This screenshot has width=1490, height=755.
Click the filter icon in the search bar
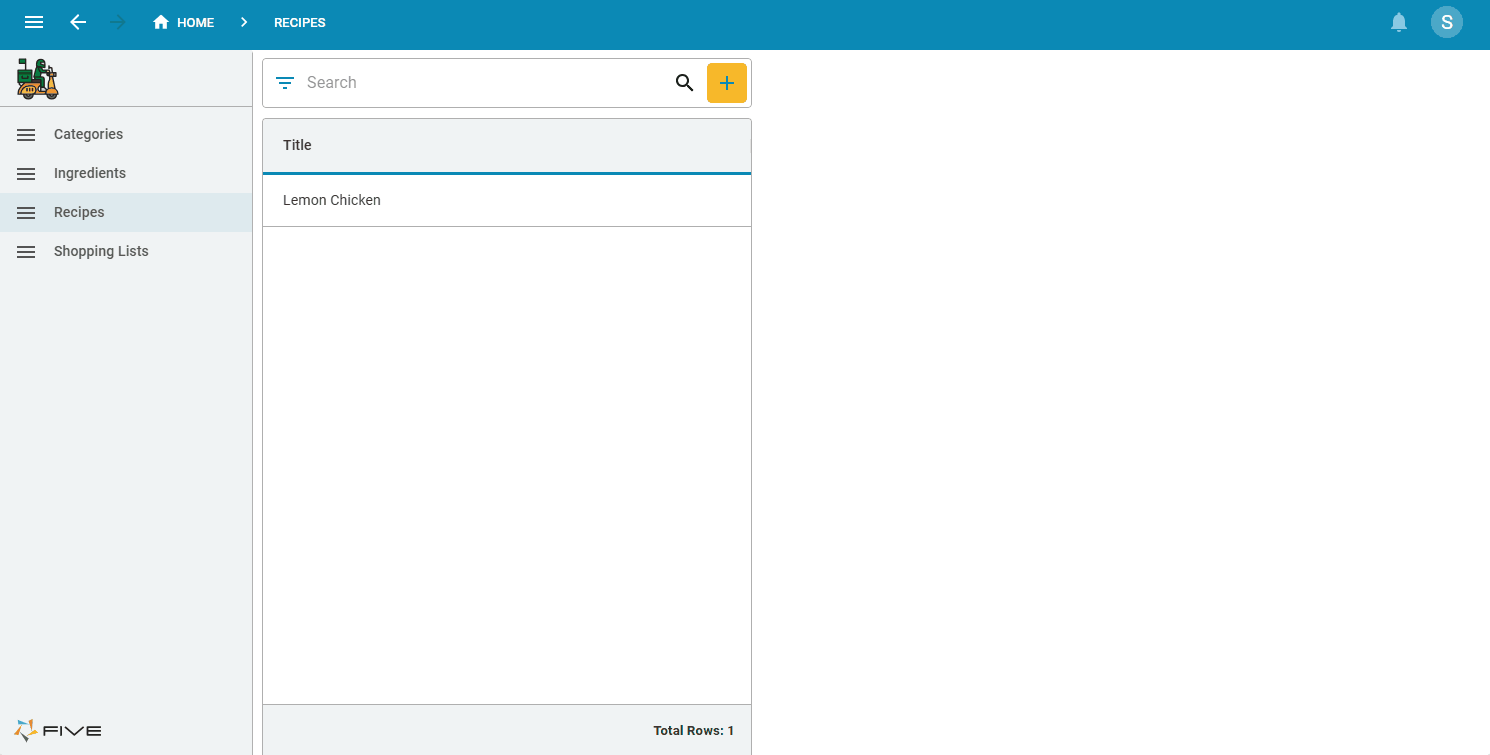284,82
